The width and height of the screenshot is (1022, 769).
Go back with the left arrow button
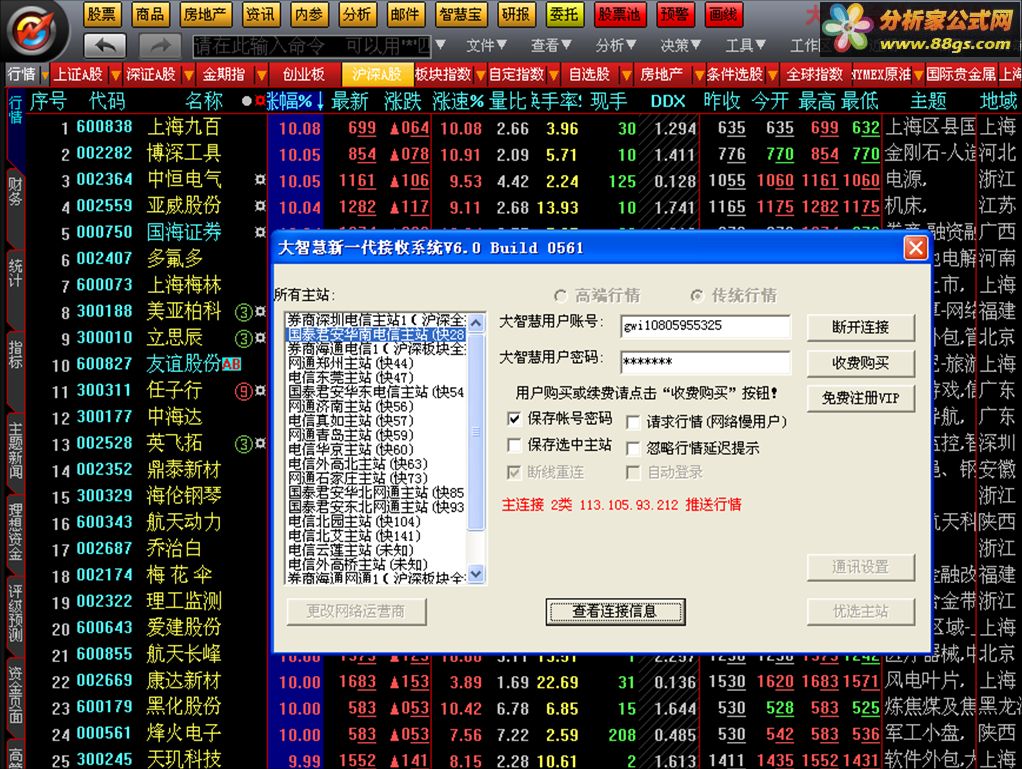pos(105,46)
